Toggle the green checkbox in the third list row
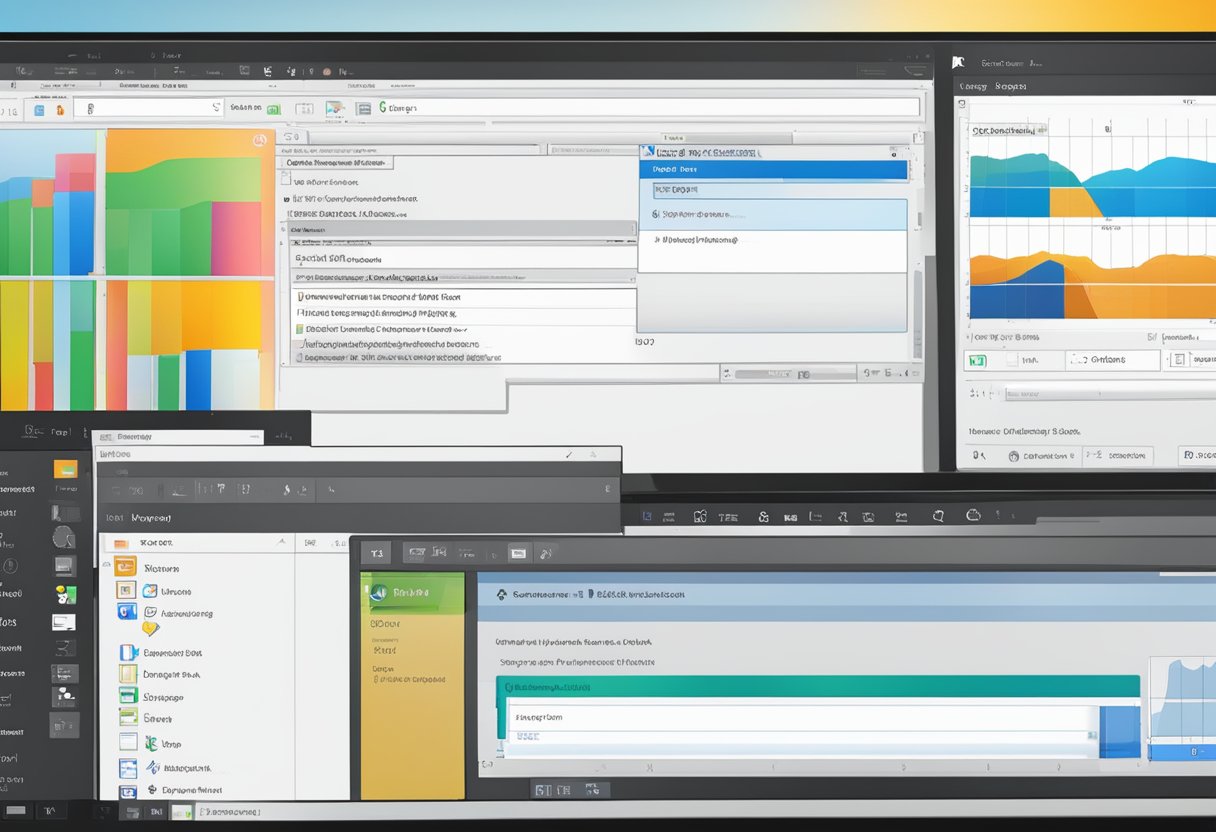Image resolution: width=1216 pixels, height=832 pixels. (x=299, y=328)
